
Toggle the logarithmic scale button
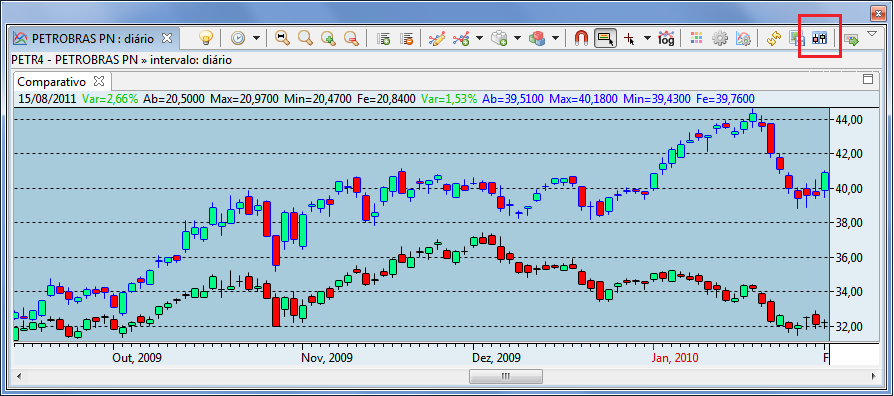click(666, 38)
